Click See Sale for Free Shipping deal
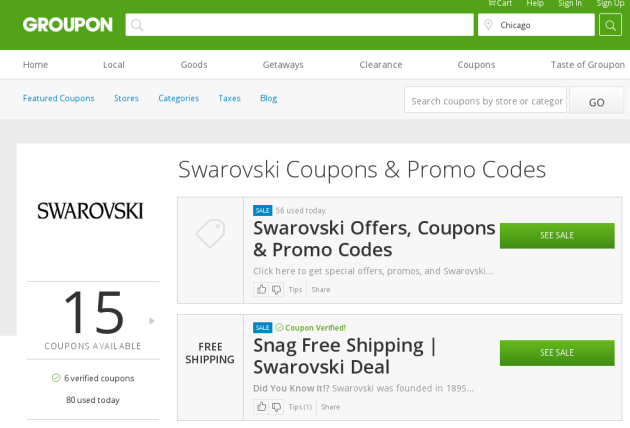 click(x=557, y=353)
